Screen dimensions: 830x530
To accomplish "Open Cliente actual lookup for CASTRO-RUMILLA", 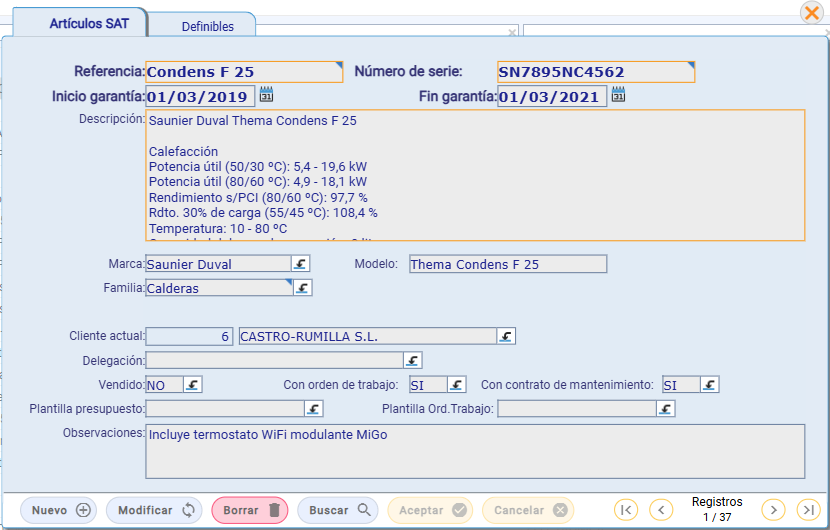I will [x=506, y=336].
